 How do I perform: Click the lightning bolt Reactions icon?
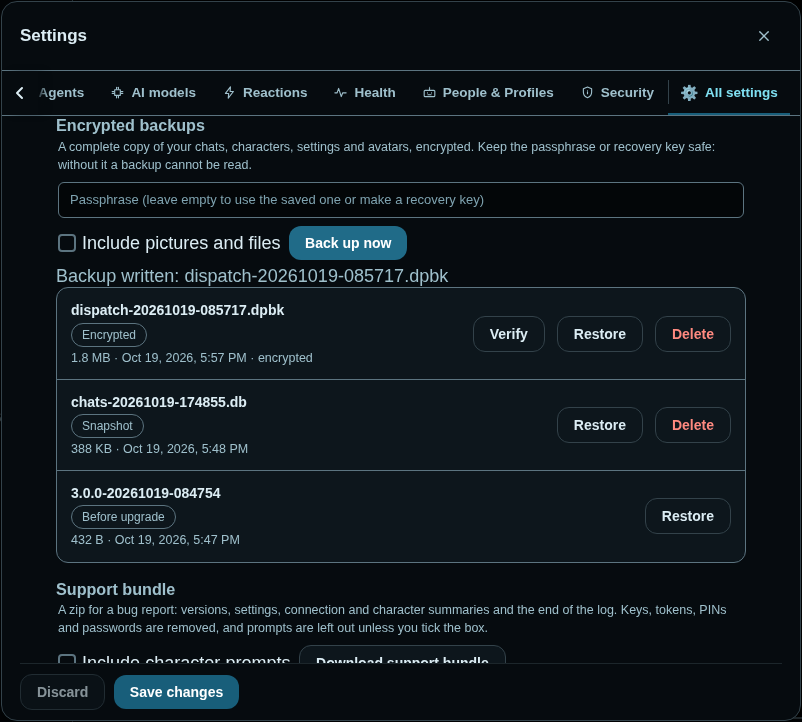(230, 93)
